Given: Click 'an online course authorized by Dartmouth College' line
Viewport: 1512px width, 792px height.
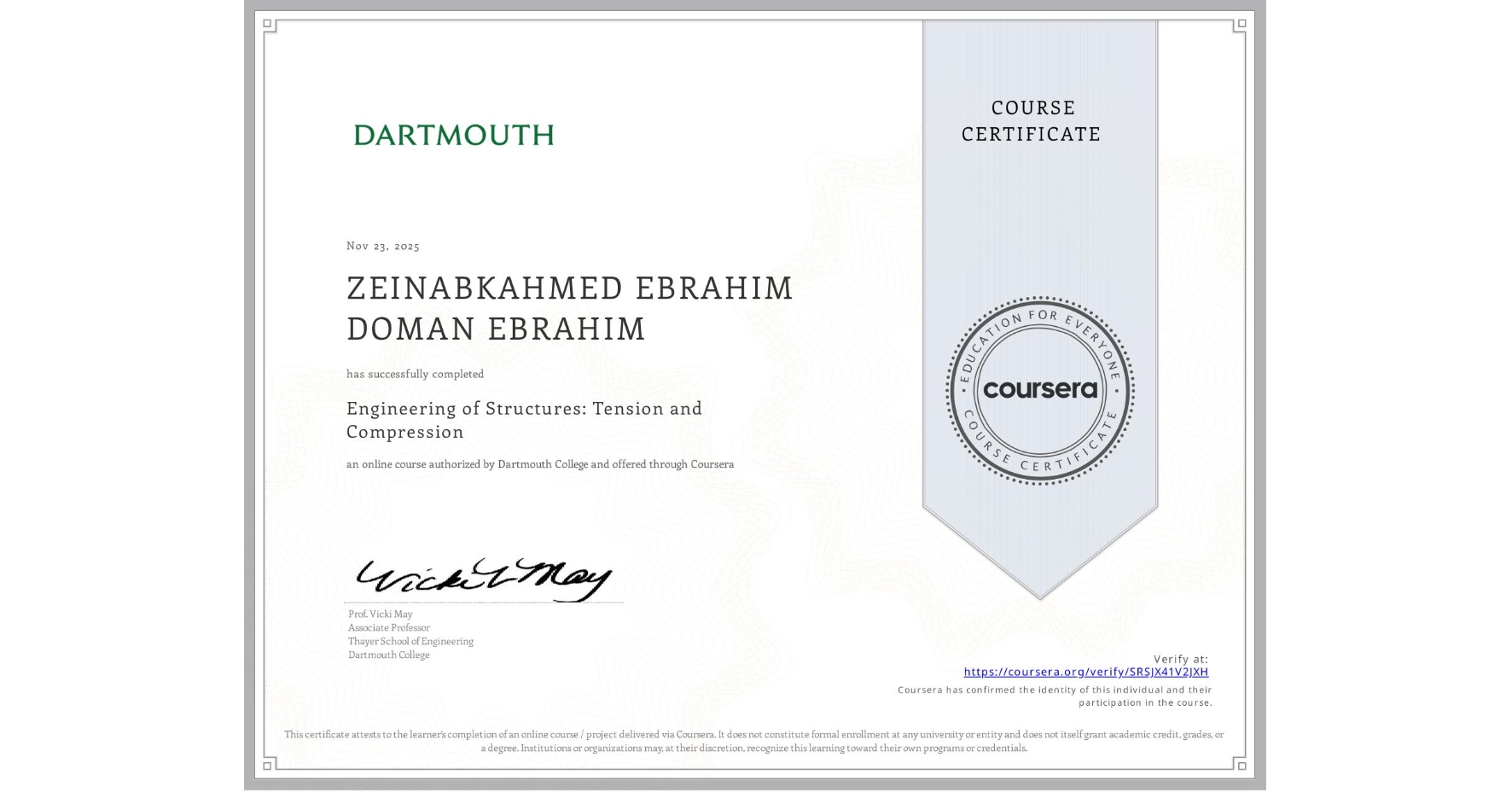Looking at the screenshot, I should click(540, 464).
